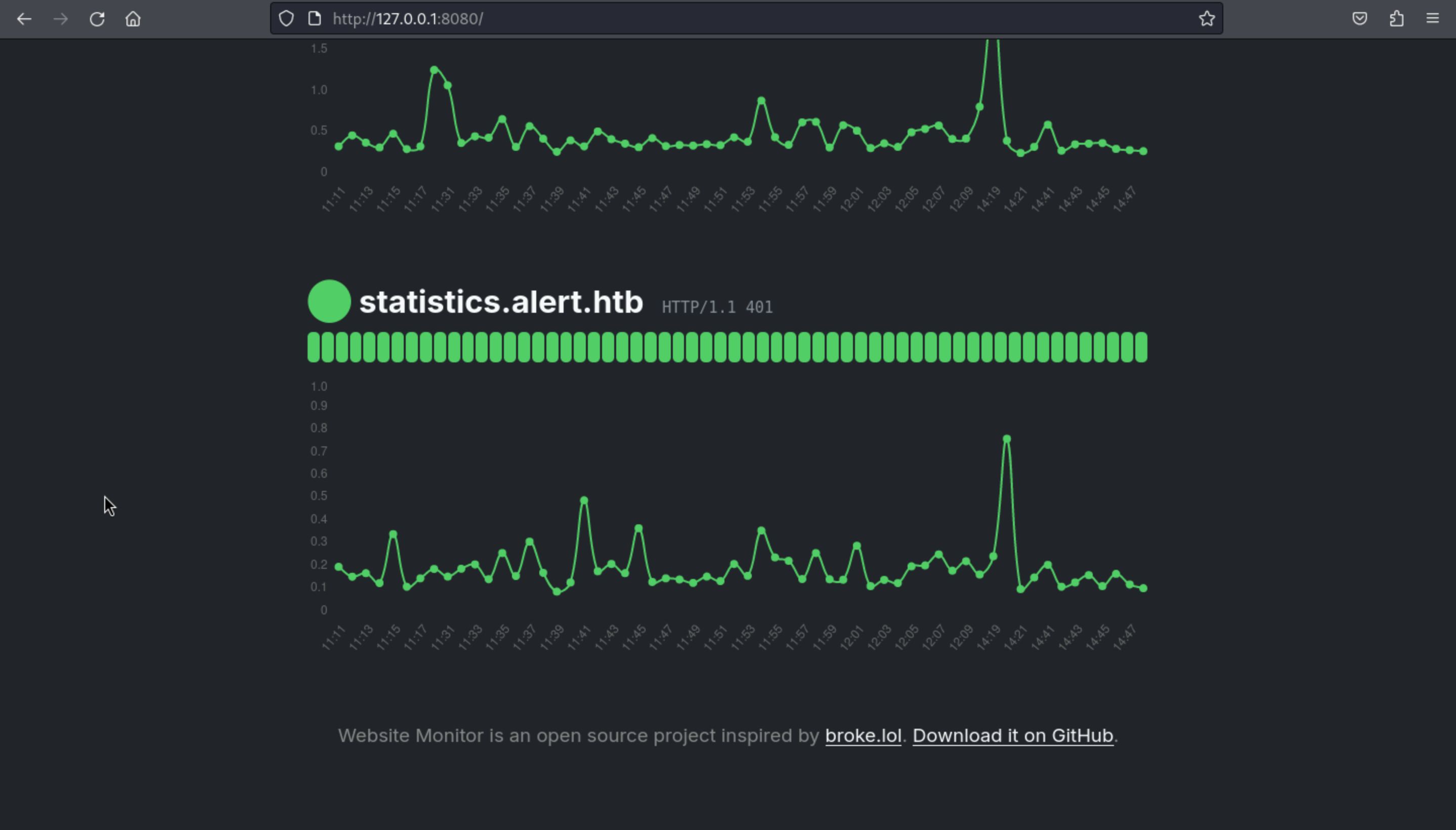Reload the current page

(x=97, y=19)
